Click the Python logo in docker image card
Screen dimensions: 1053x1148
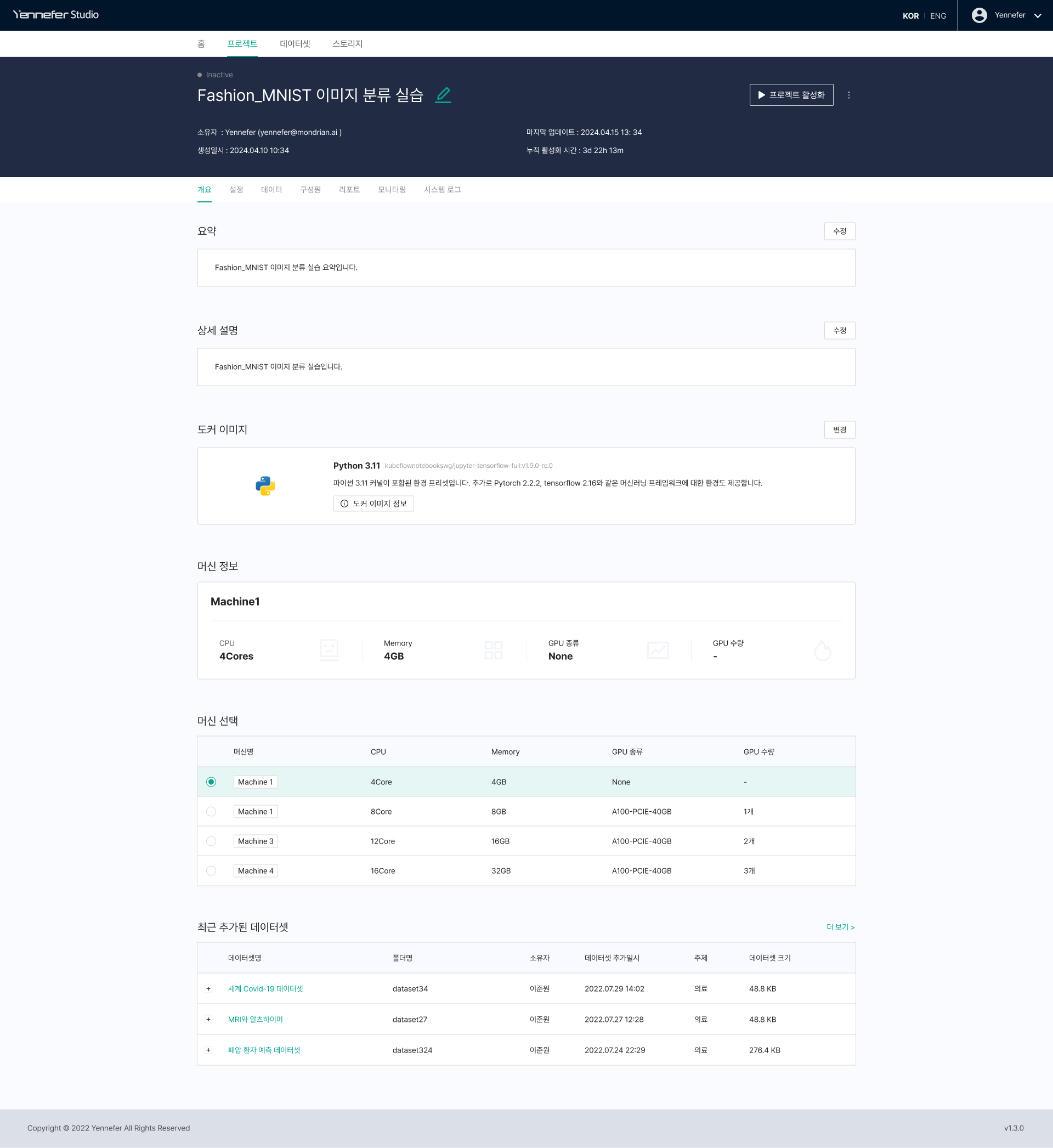click(265, 486)
